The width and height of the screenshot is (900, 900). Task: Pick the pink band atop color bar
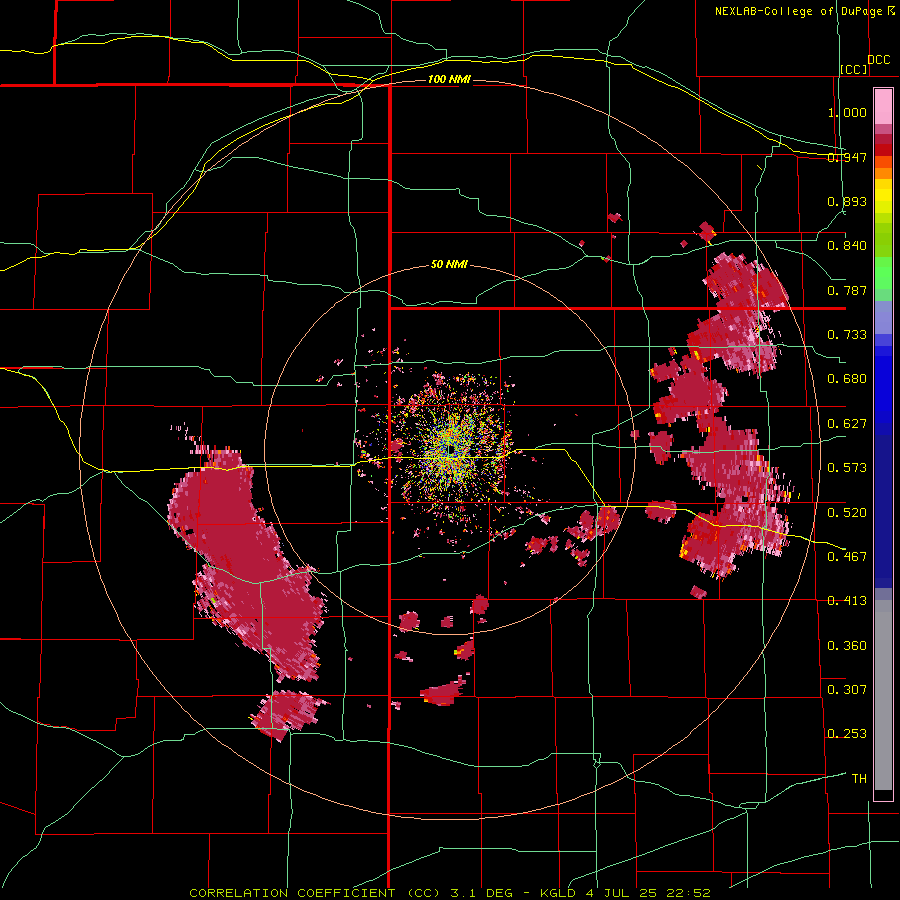[883, 106]
